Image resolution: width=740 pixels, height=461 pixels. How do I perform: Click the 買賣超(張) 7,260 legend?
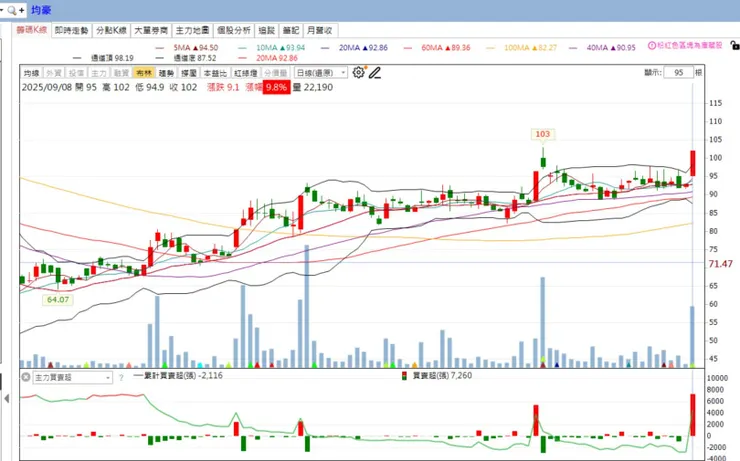coord(437,376)
